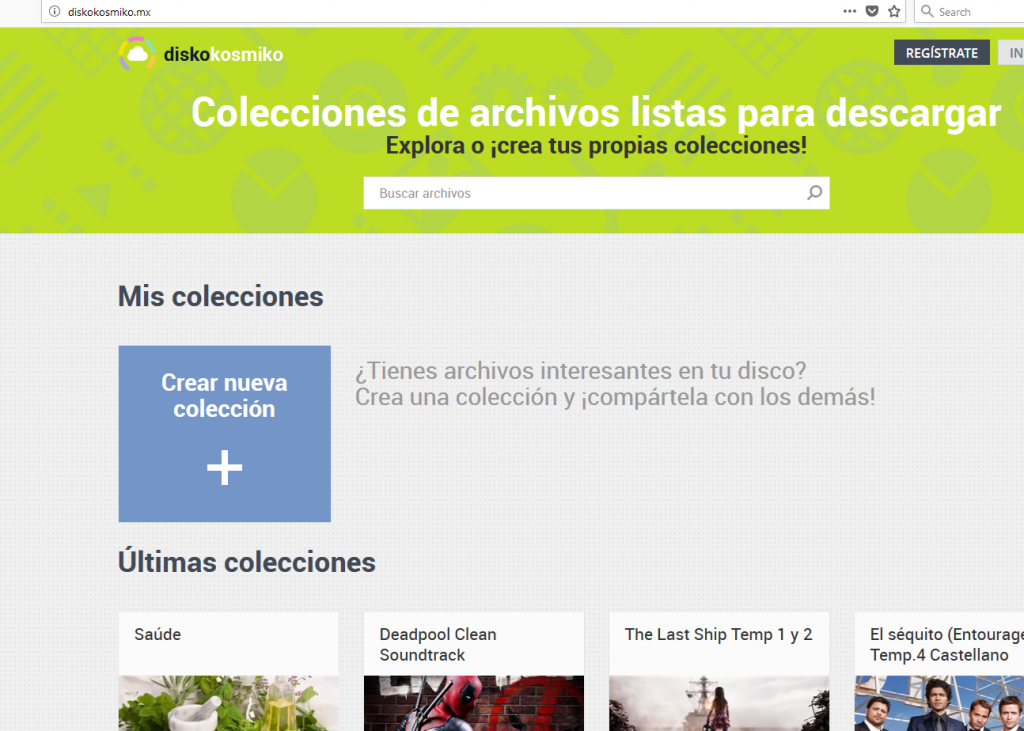Image resolution: width=1024 pixels, height=731 pixels.
Task: Focus the Buscar archivos search field
Action: coord(585,193)
